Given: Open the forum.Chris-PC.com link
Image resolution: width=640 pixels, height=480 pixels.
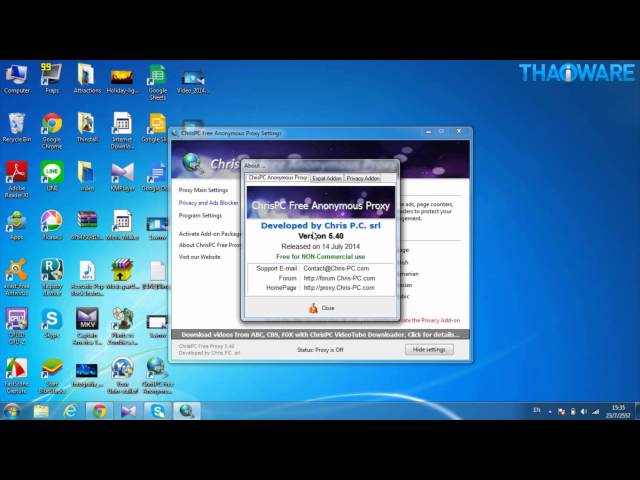Looking at the screenshot, I should coord(339,278).
